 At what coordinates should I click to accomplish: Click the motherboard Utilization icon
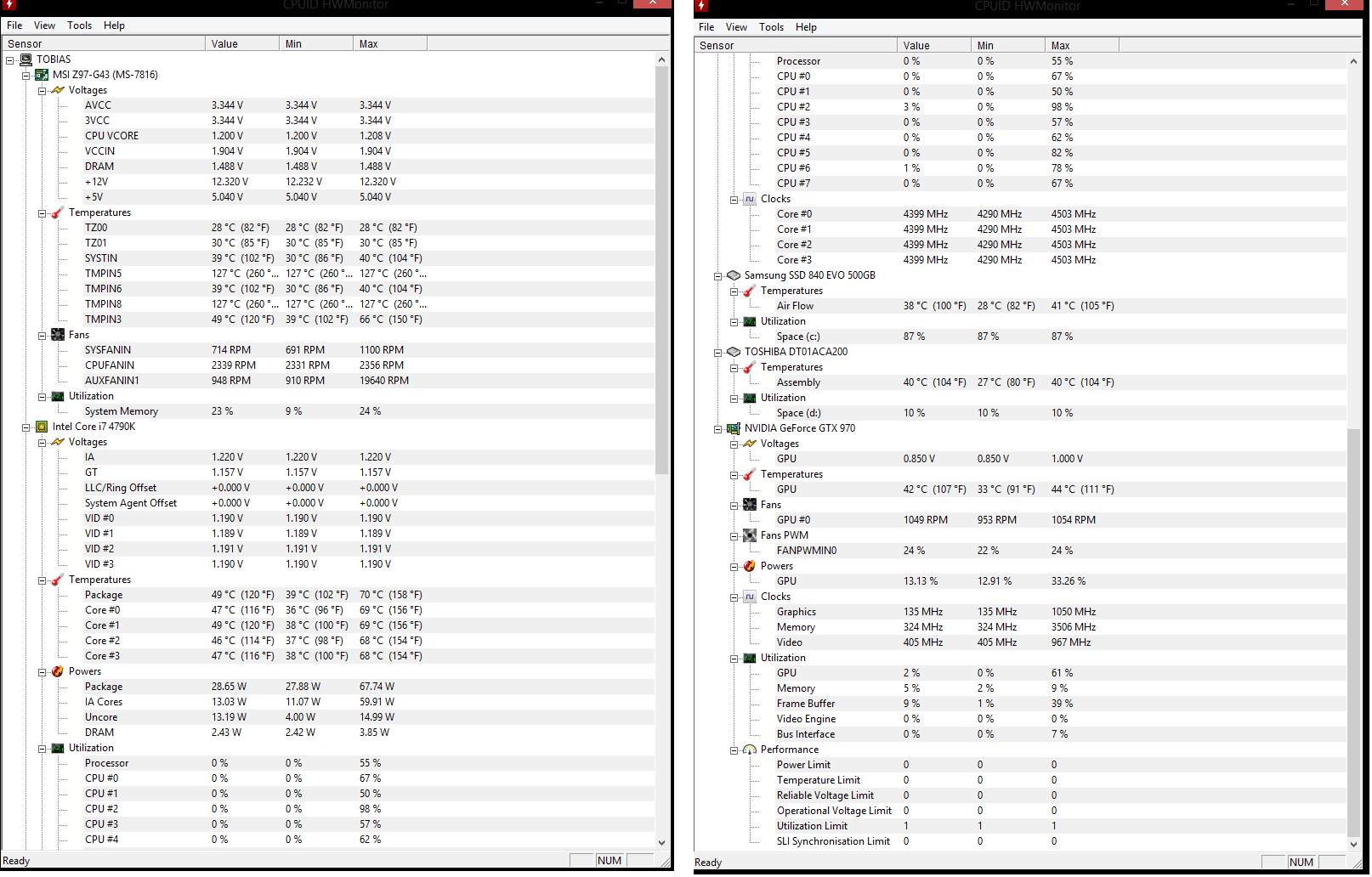[x=58, y=396]
